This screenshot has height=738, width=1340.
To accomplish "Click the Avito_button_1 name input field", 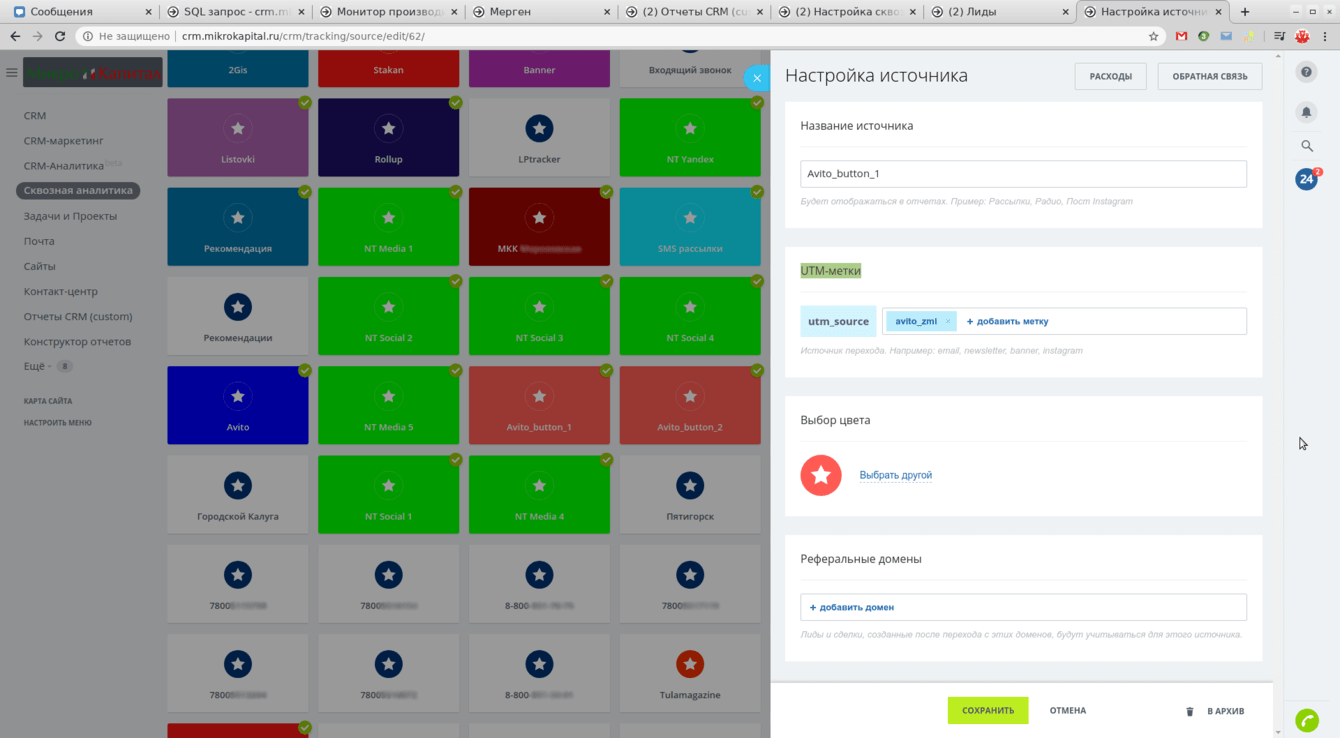I will tap(1023, 173).
